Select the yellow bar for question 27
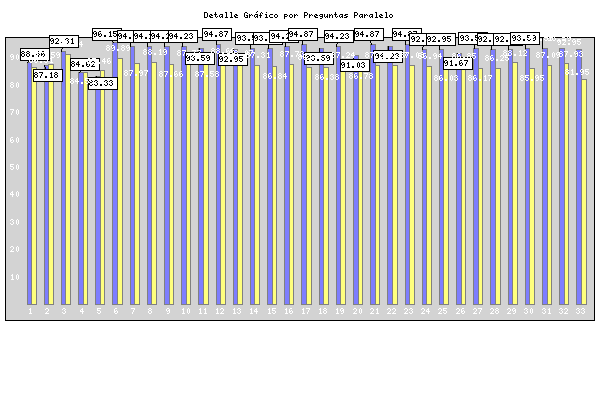The width and height of the screenshot is (600, 400). point(480,186)
